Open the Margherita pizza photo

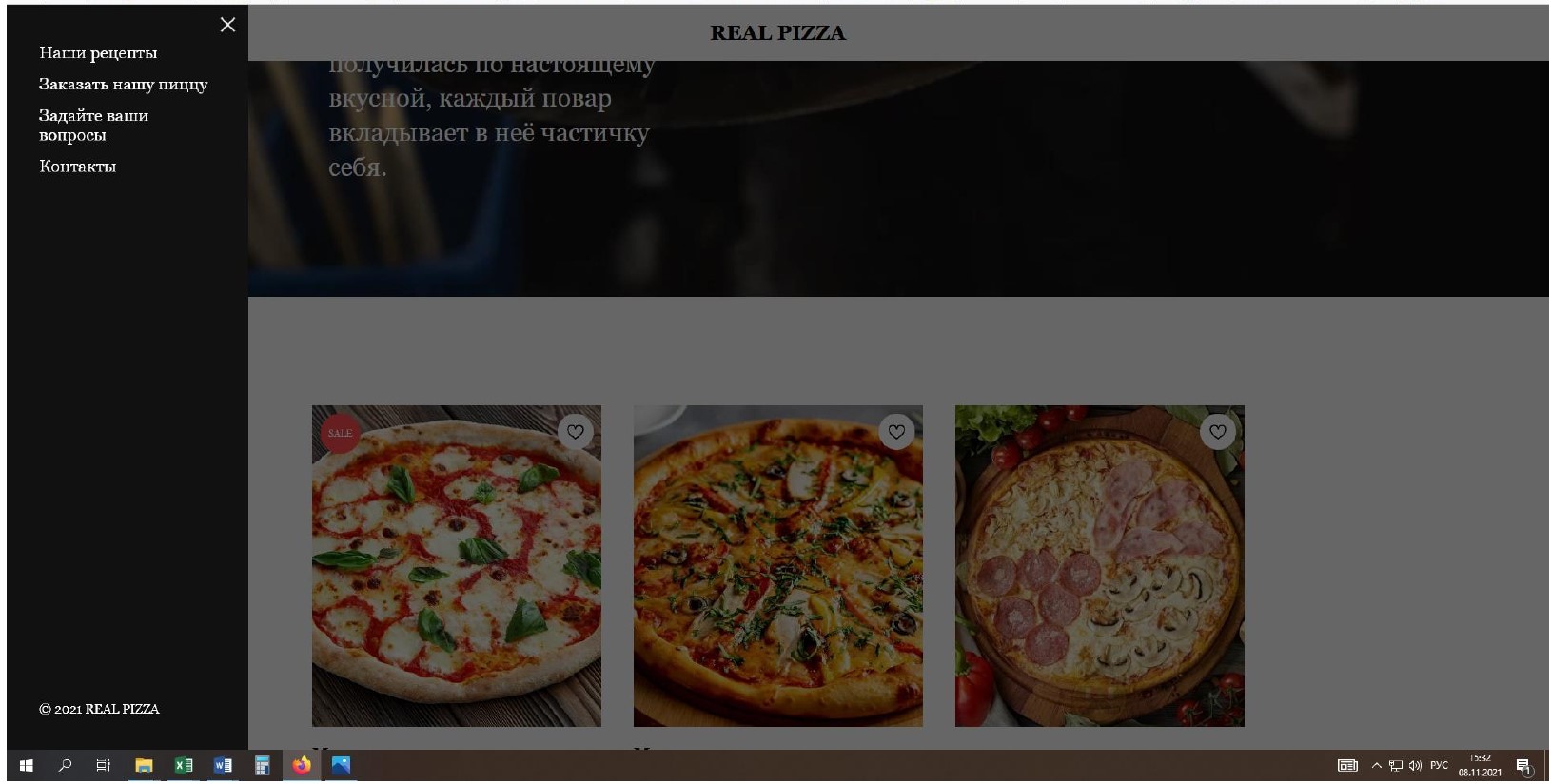457,566
